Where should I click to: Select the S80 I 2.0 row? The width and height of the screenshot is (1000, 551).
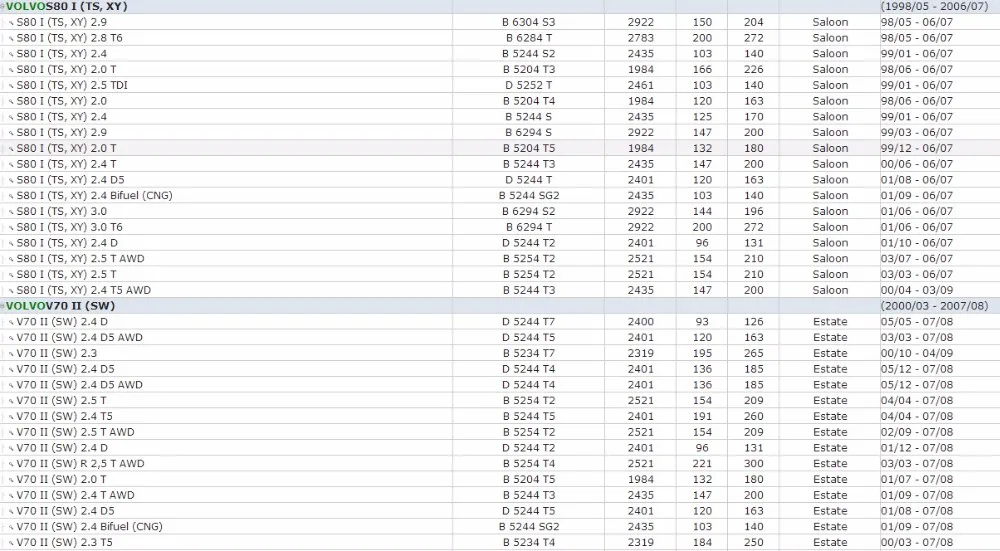point(500,101)
